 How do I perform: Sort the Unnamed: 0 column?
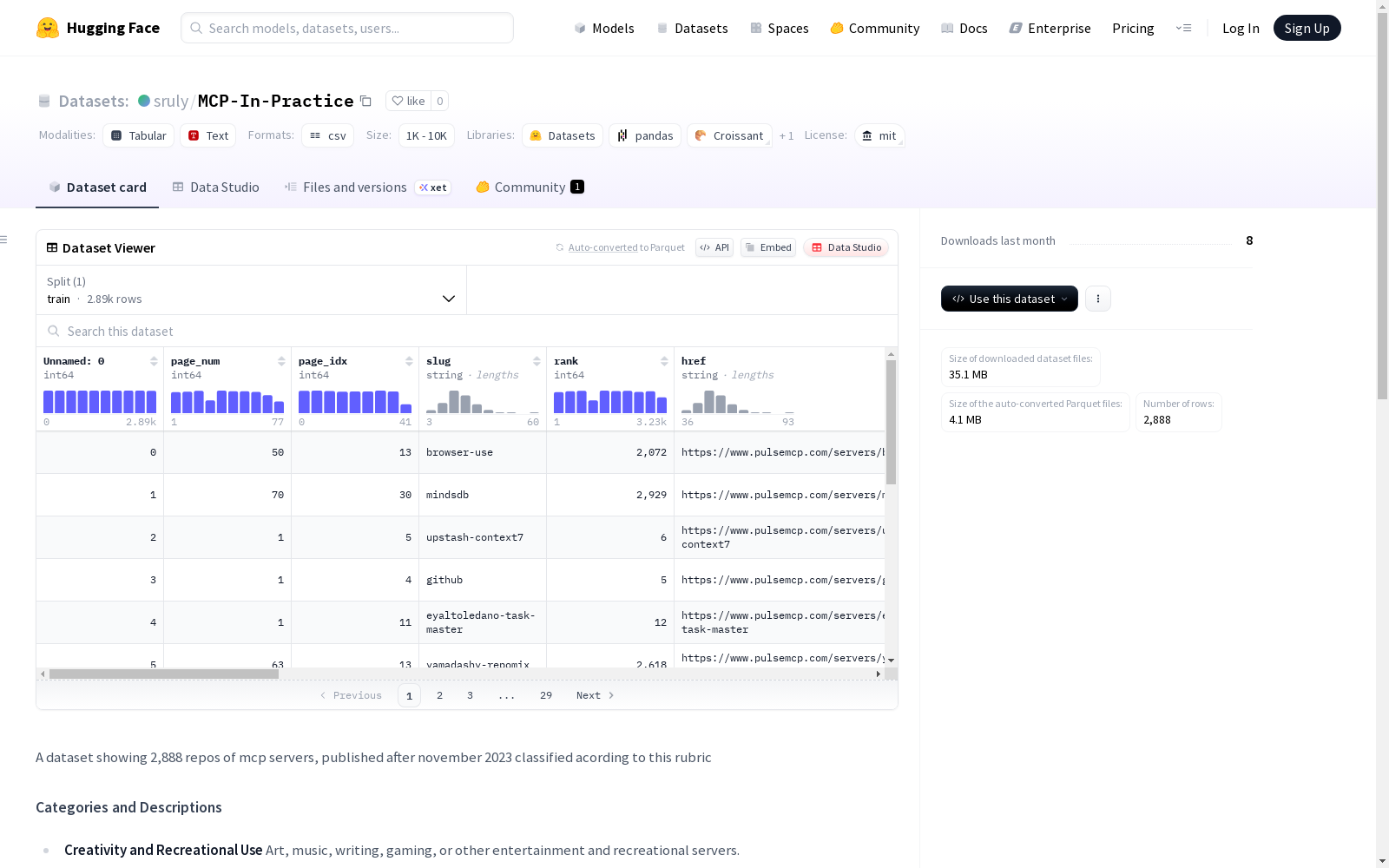pyautogui.click(x=154, y=361)
